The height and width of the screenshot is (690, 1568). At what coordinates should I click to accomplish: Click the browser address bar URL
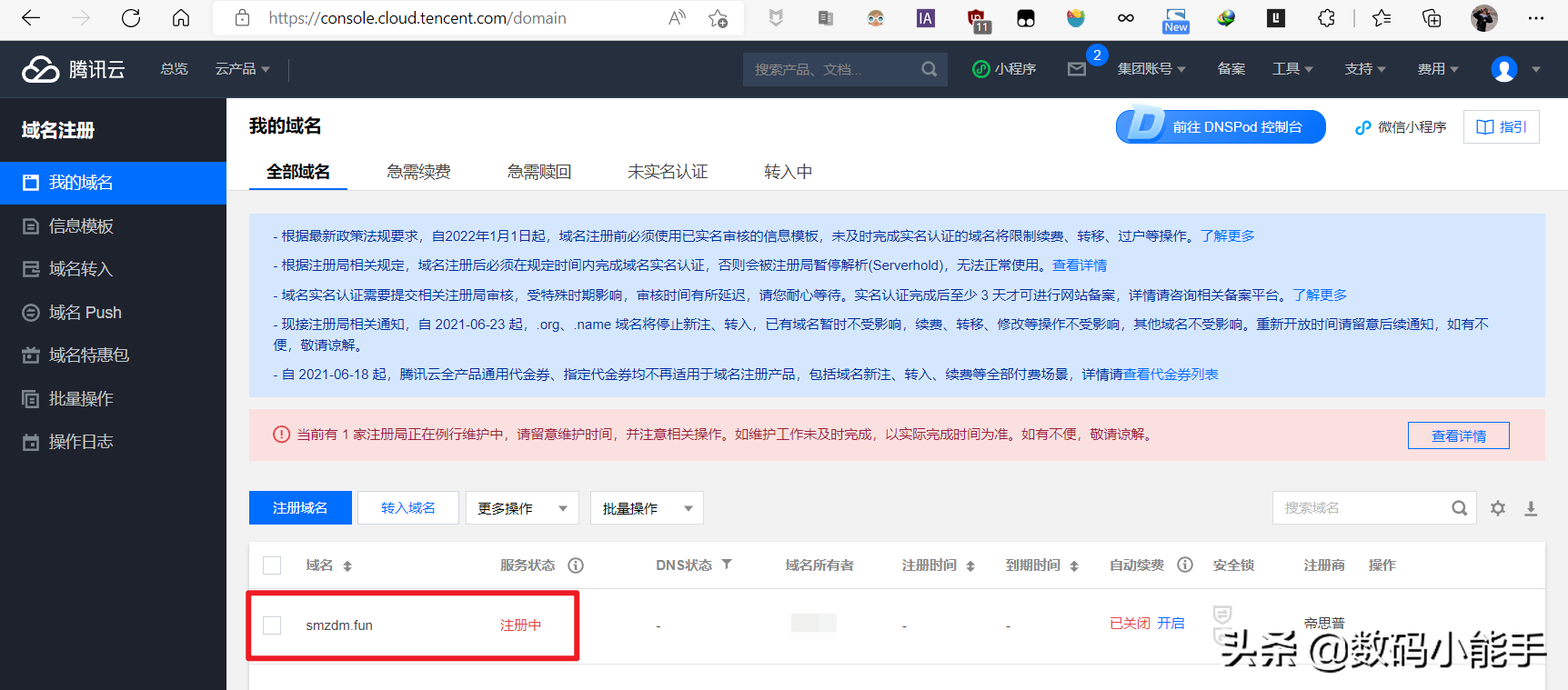point(417,18)
